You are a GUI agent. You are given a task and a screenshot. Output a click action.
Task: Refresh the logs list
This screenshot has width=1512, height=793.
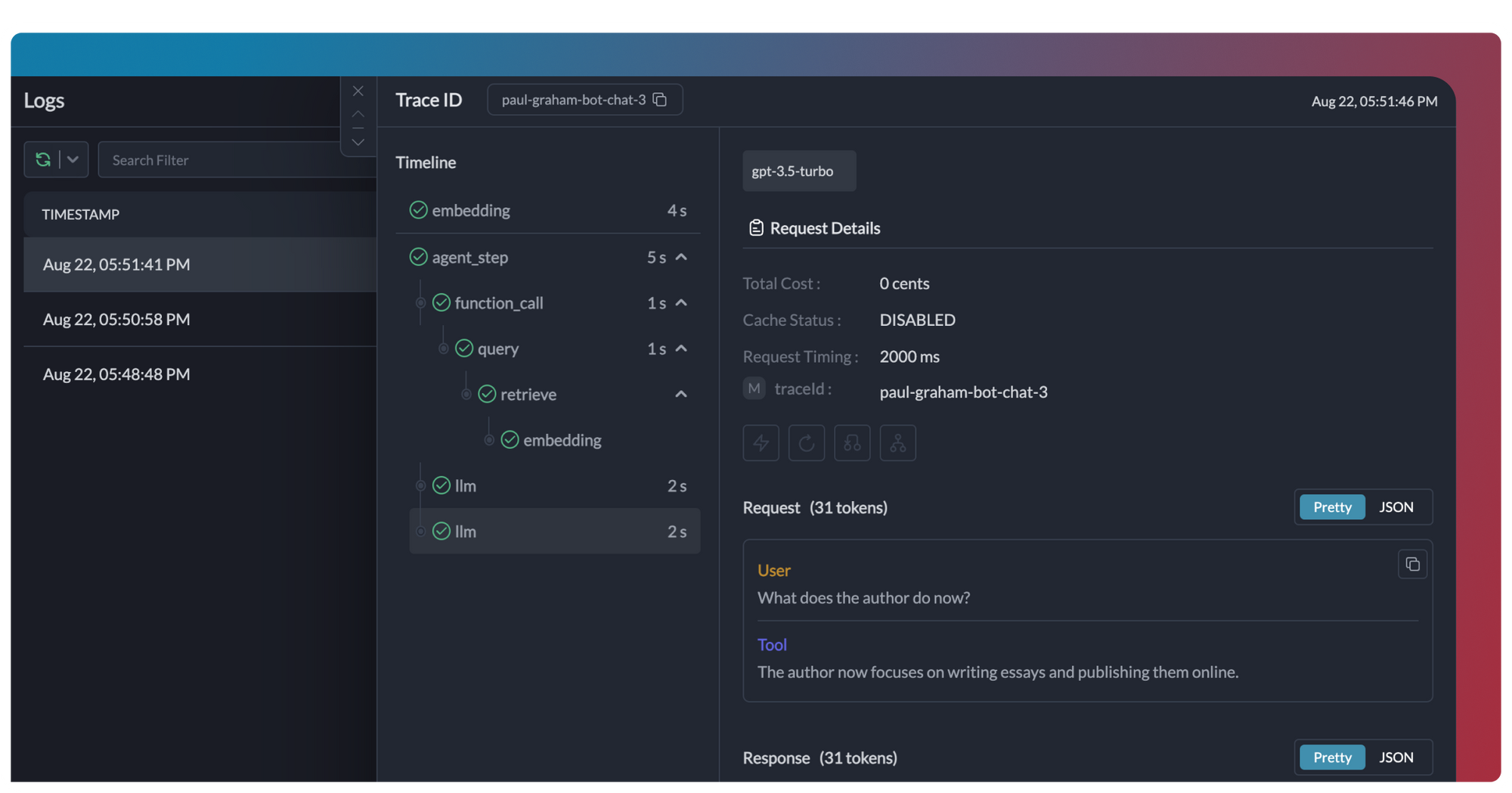[x=44, y=159]
